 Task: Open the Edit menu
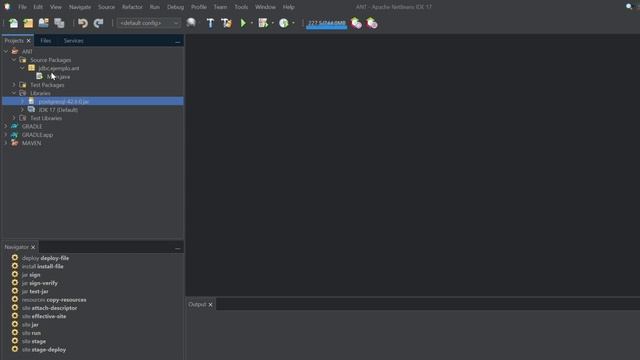[38, 7]
